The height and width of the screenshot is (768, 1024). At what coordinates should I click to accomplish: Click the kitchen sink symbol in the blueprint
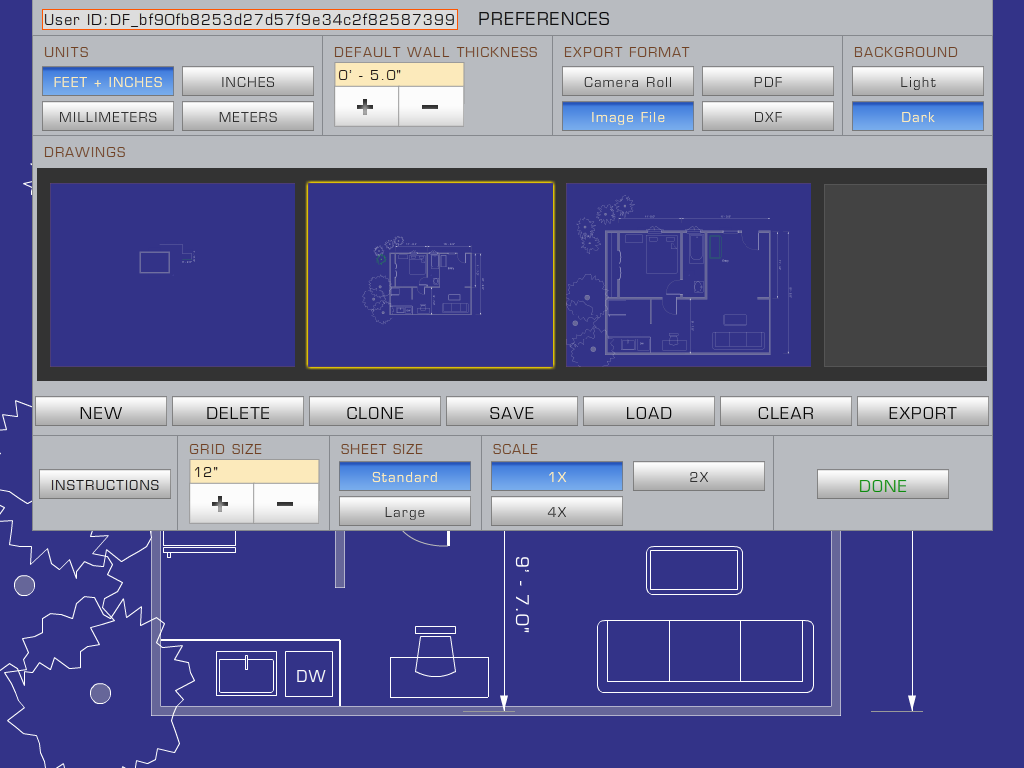[246, 674]
